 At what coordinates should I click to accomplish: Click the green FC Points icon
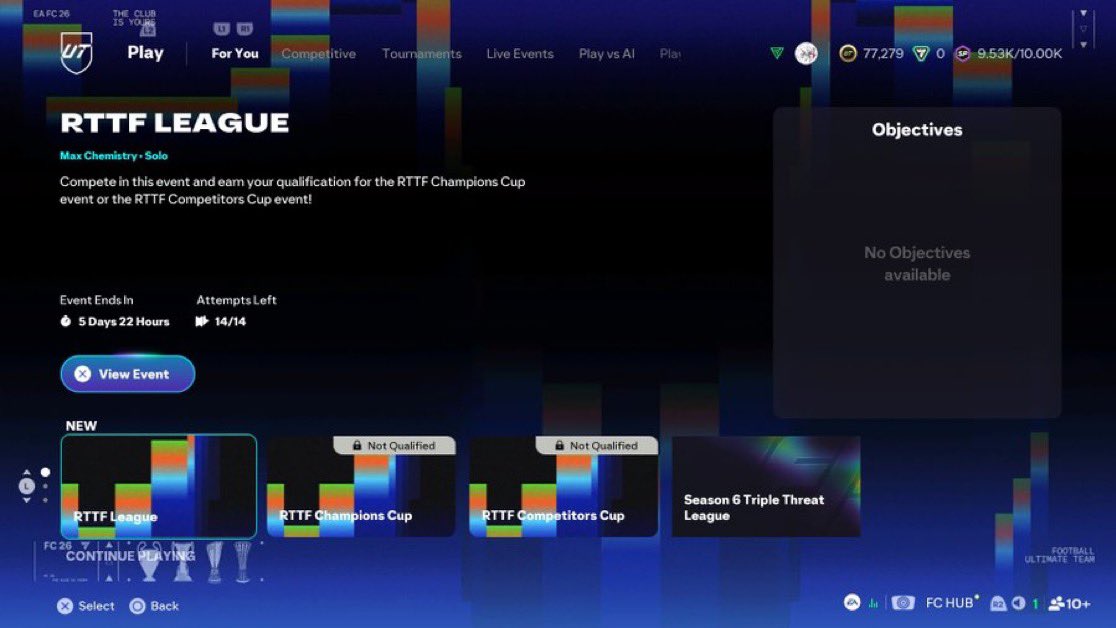[921, 53]
